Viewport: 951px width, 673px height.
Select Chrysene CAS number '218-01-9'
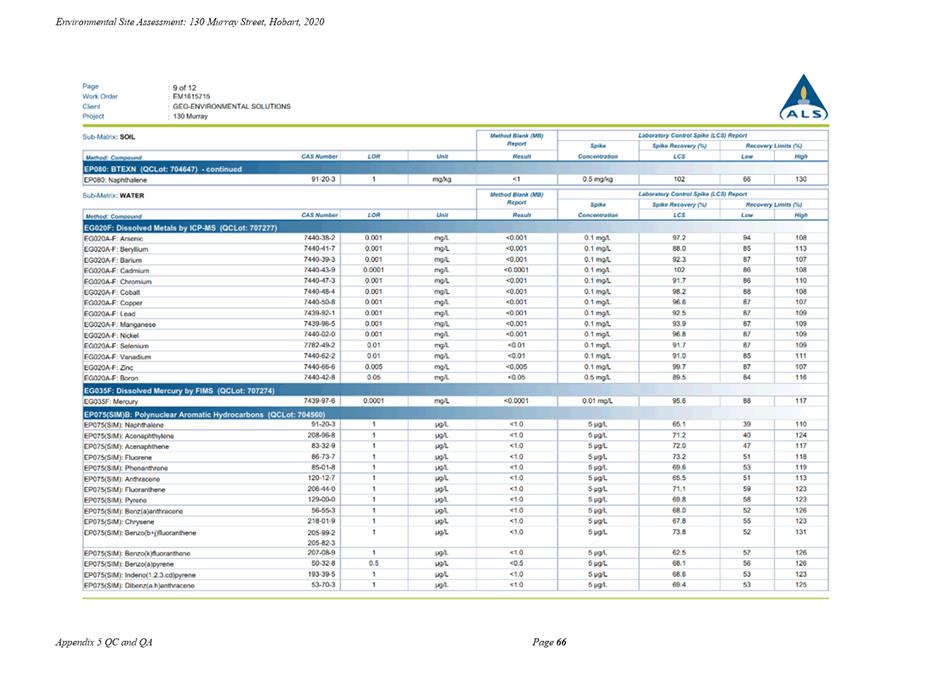(x=321, y=521)
